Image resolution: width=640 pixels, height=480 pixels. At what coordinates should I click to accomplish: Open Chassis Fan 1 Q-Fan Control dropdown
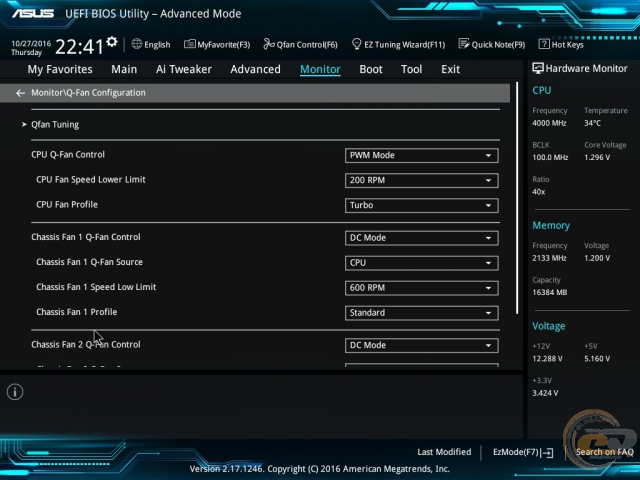click(x=422, y=238)
